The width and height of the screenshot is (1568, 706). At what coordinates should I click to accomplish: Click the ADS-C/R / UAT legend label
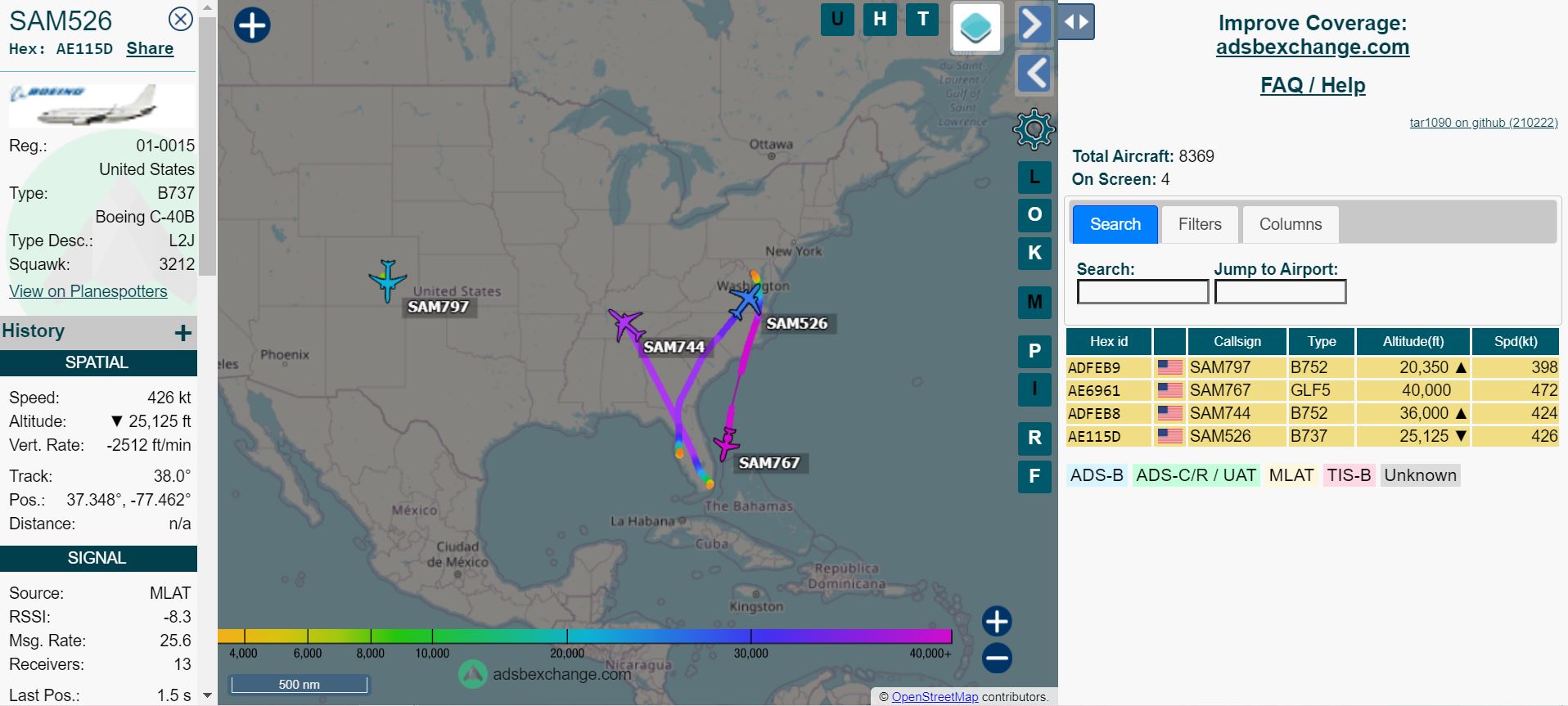point(1196,475)
